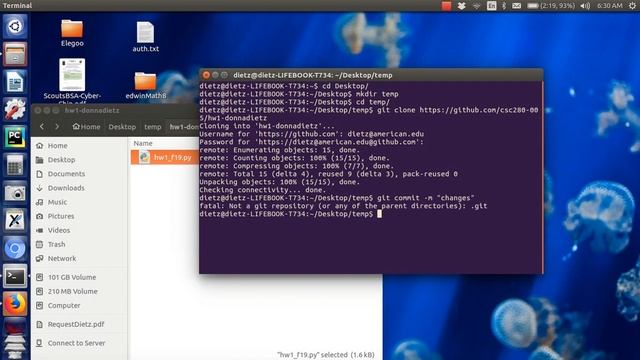This screenshot has width=640, height=360.
Task: Open Pictures in Files sidebar
Action: tap(80, 216)
